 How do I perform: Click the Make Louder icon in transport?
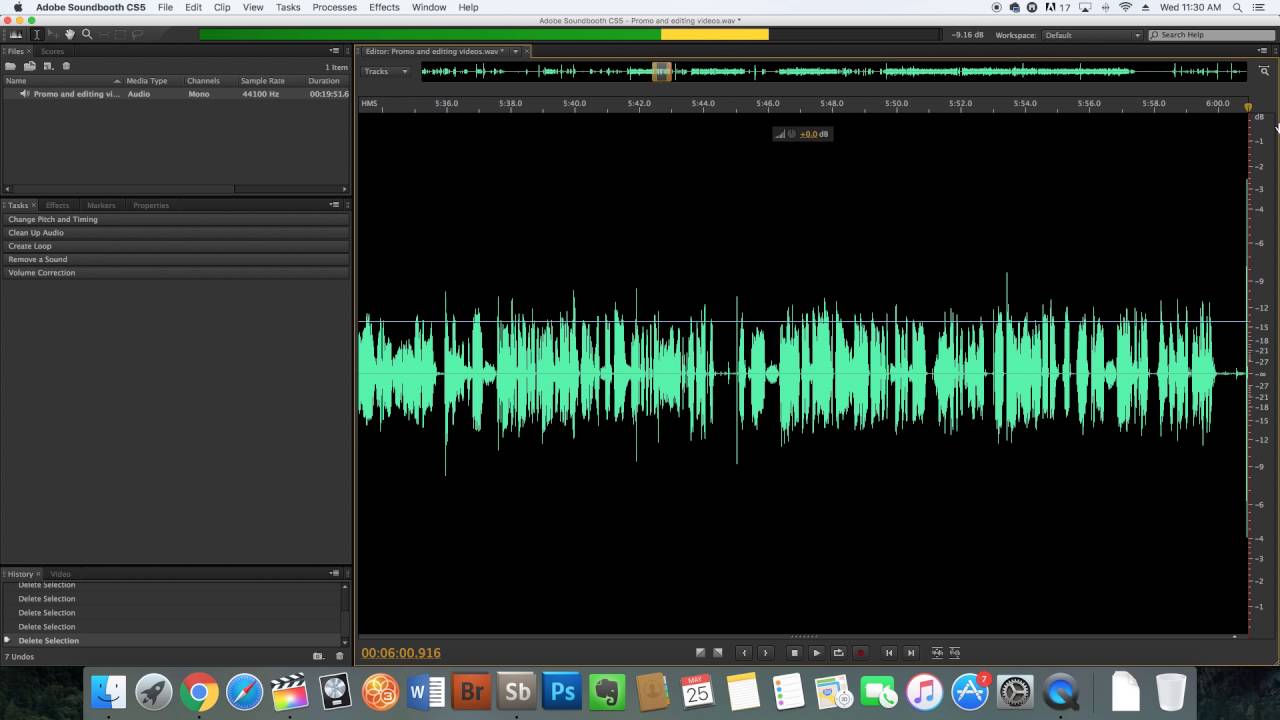pos(937,653)
